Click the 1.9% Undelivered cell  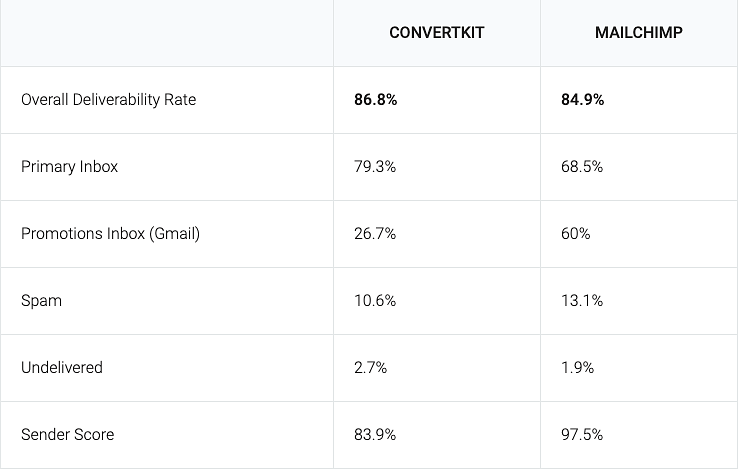coord(577,368)
